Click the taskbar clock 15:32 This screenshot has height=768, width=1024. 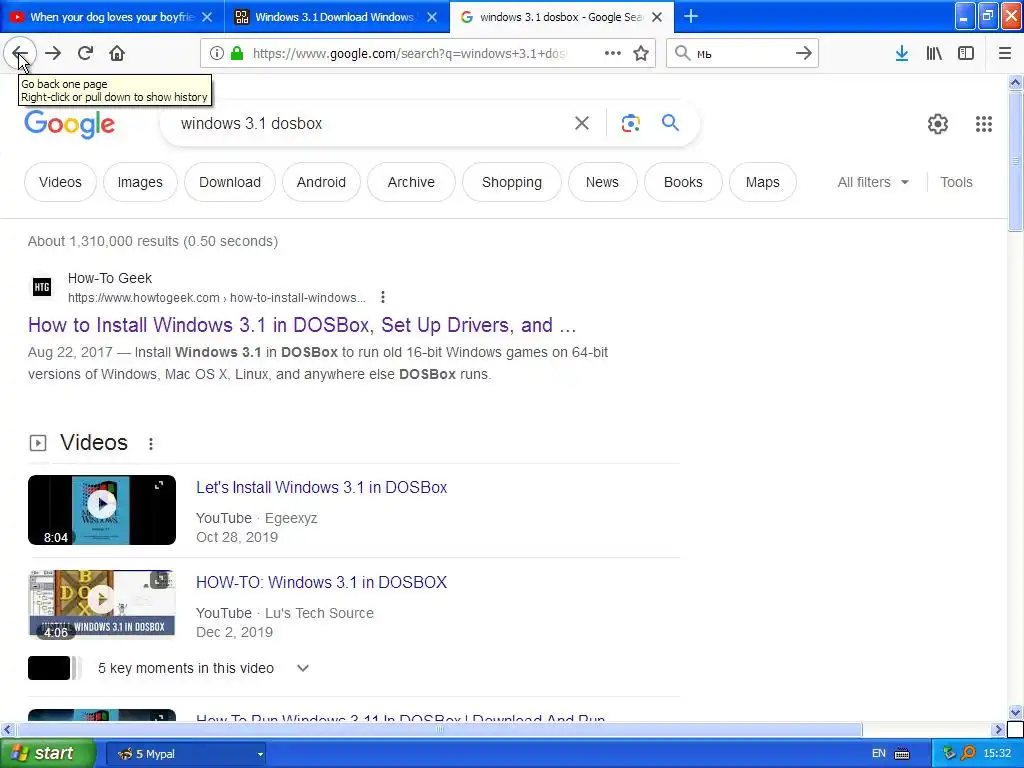coord(997,754)
